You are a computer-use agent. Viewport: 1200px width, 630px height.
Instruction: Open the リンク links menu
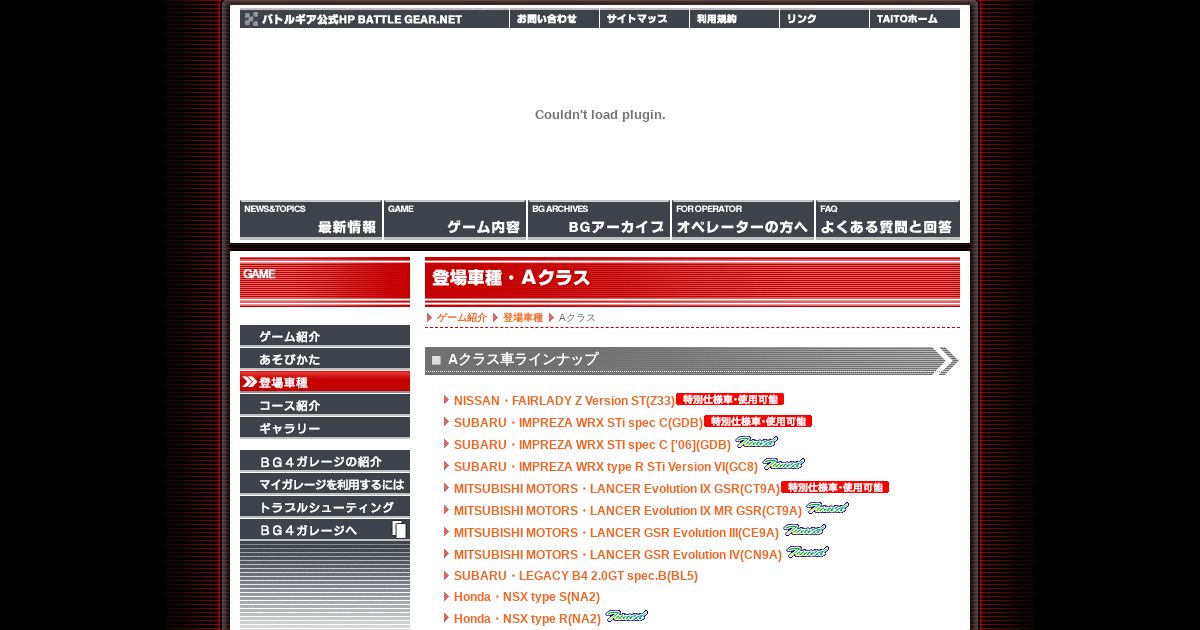click(x=825, y=19)
